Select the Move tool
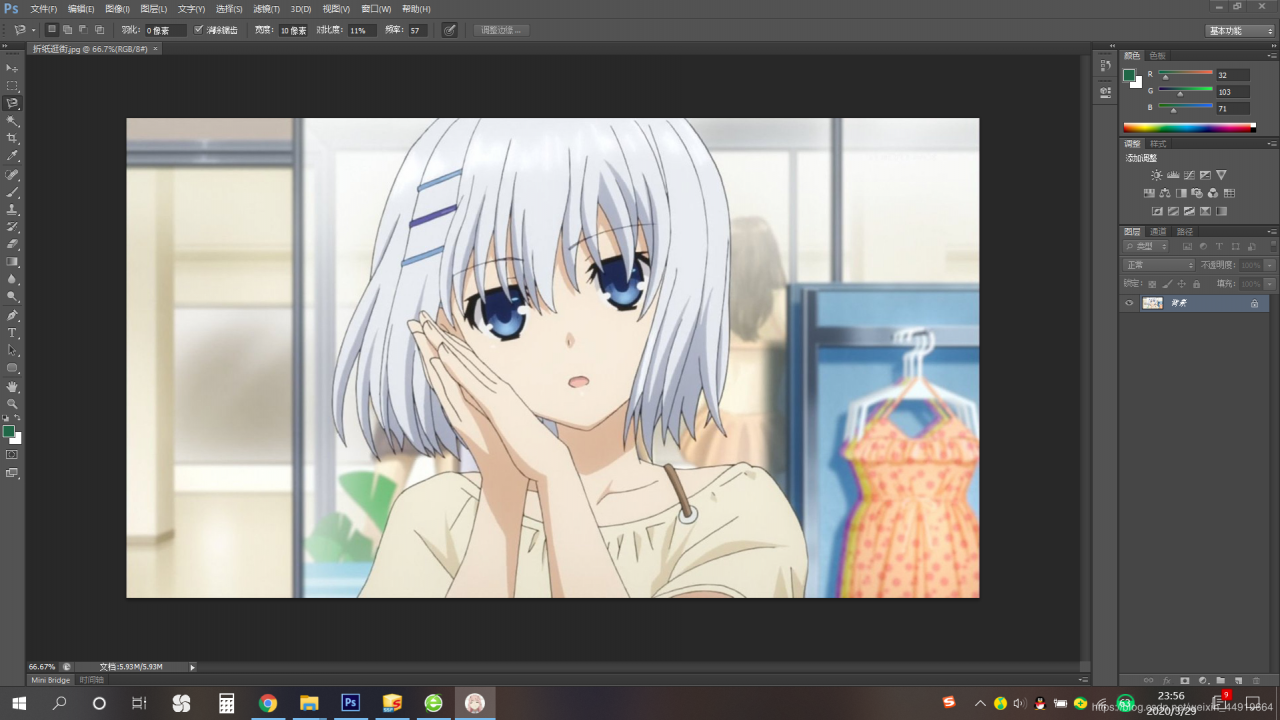Image resolution: width=1280 pixels, height=720 pixels. 12,68
